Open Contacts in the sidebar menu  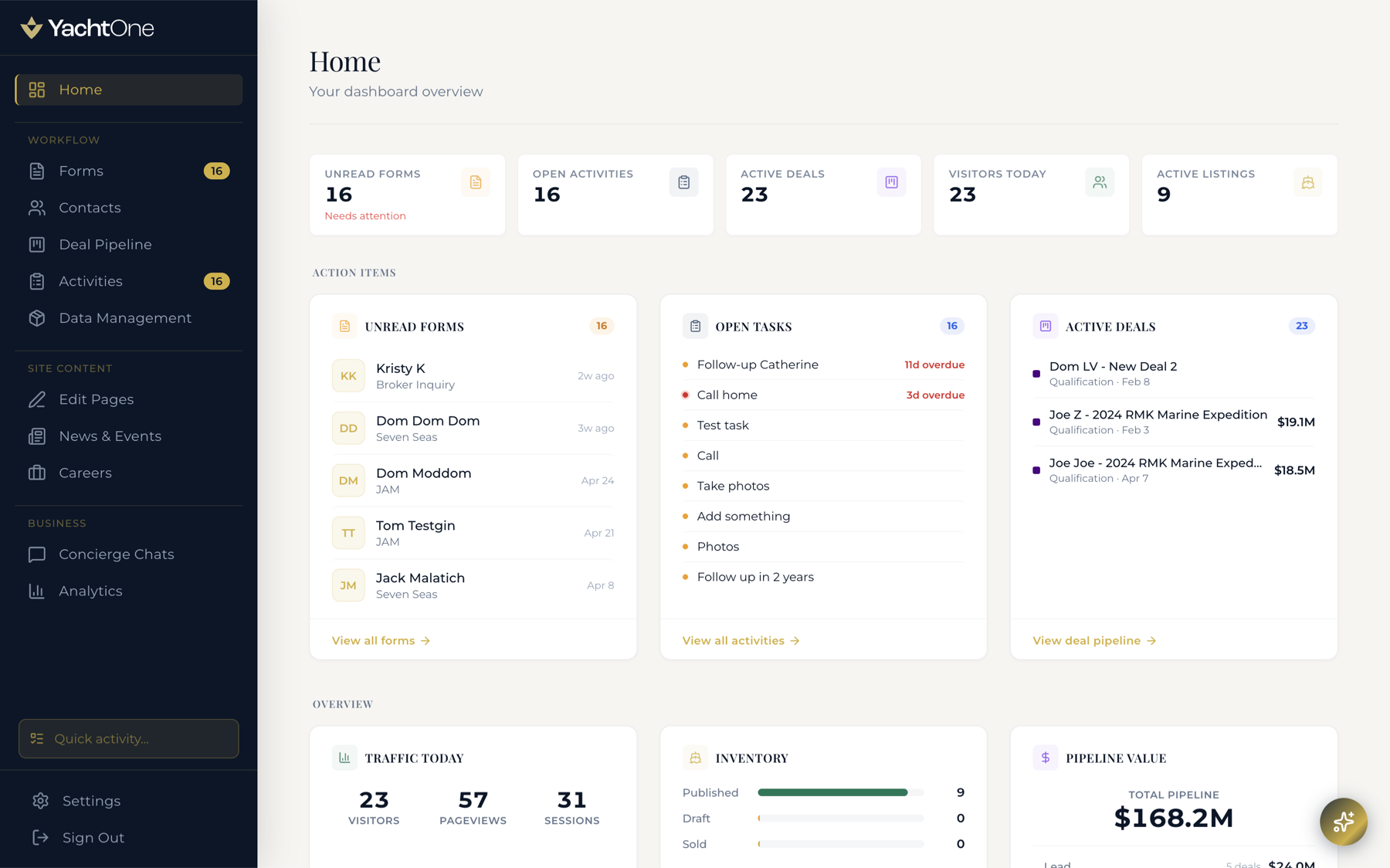pyautogui.click(x=129, y=208)
